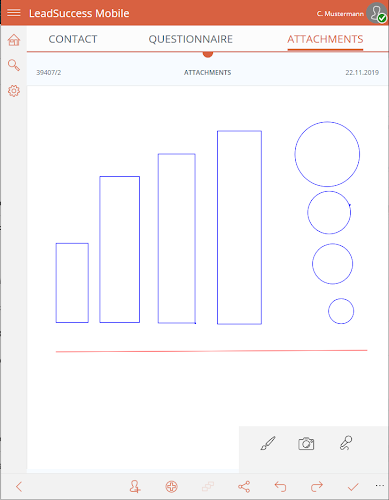Add new contact person icon
The image size is (389, 500).
[135, 487]
